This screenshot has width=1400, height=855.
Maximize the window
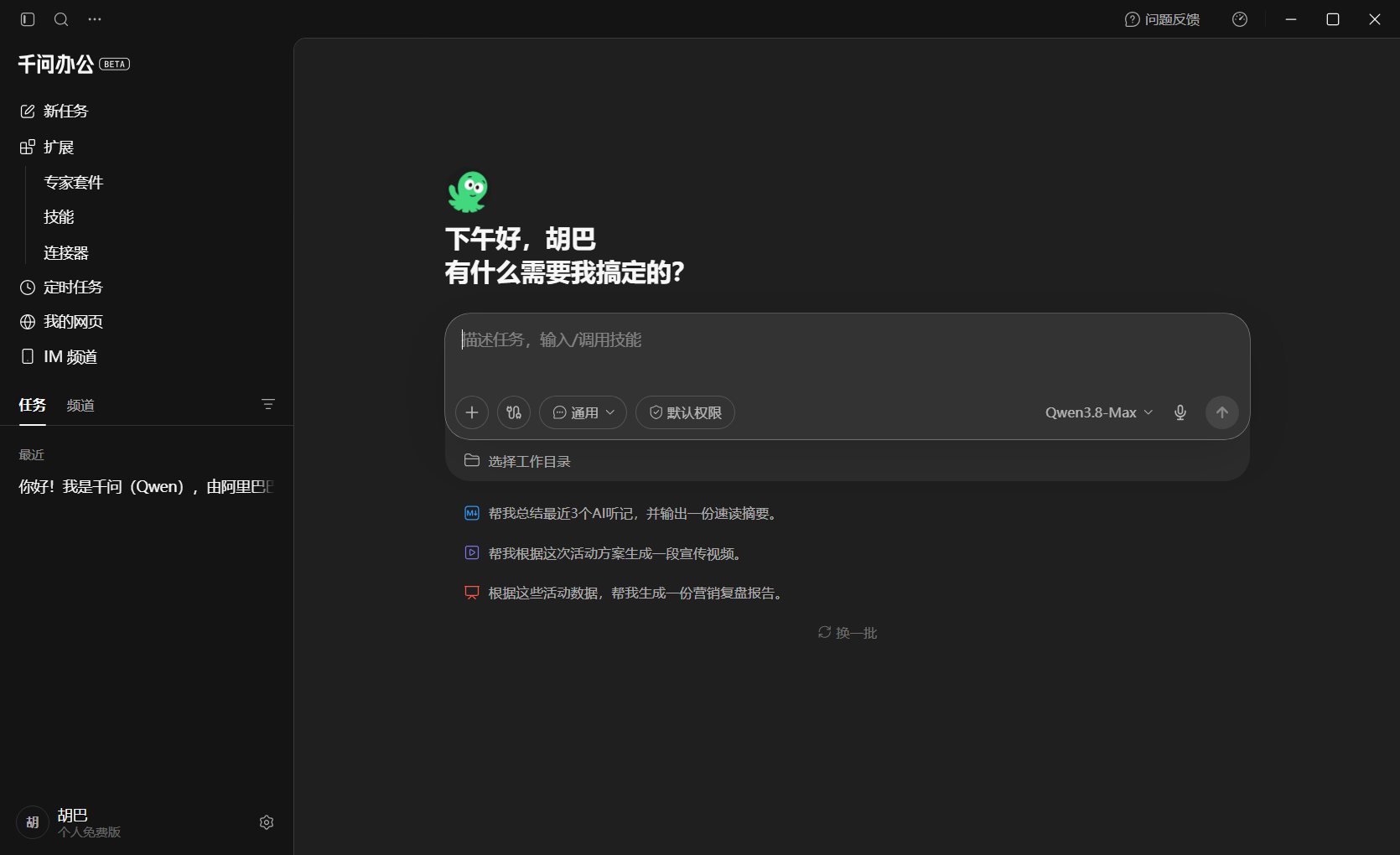(x=1333, y=19)
